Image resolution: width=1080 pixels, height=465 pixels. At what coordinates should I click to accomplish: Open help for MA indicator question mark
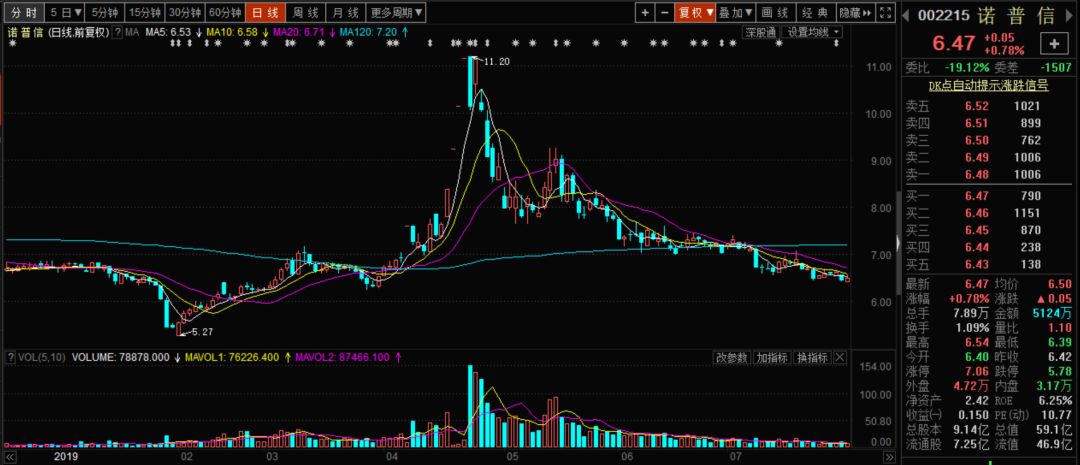coord(118,32)
